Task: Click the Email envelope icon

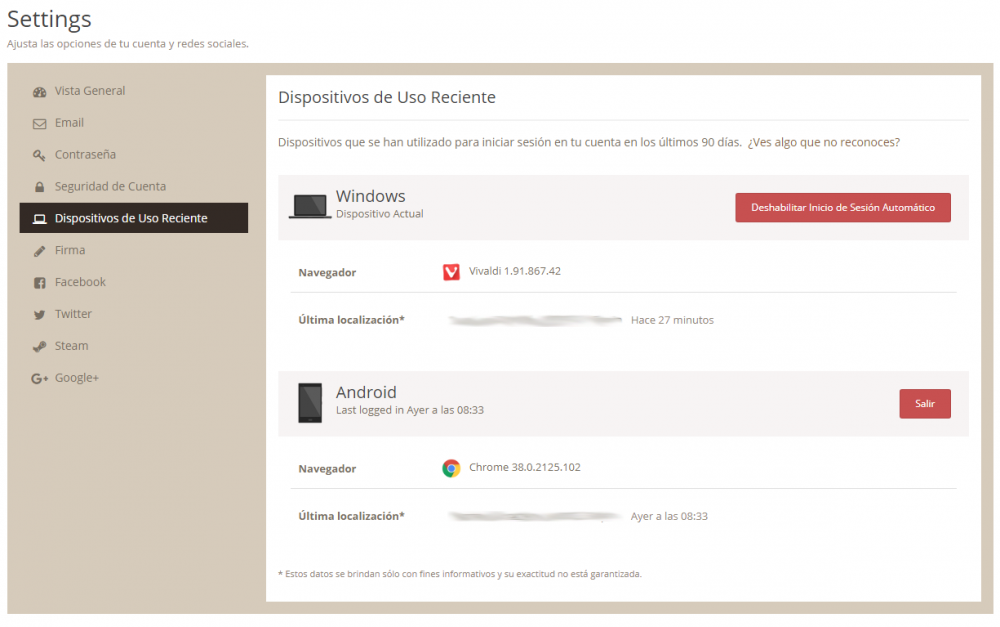Action: 40,123
